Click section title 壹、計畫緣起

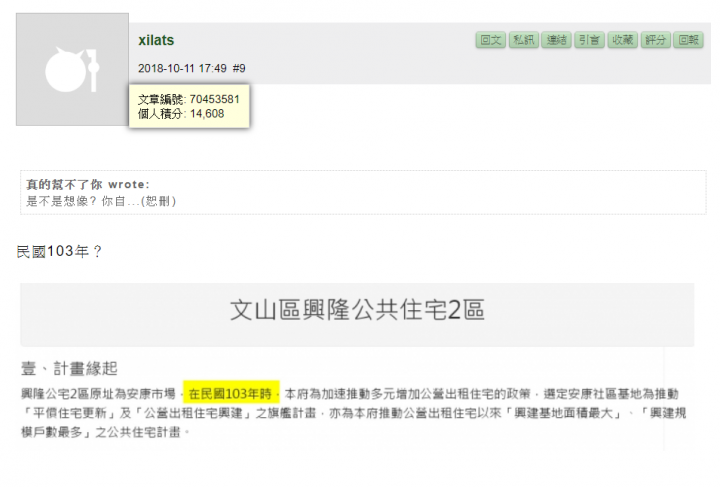pyautogui.click(x=69, y=369)
